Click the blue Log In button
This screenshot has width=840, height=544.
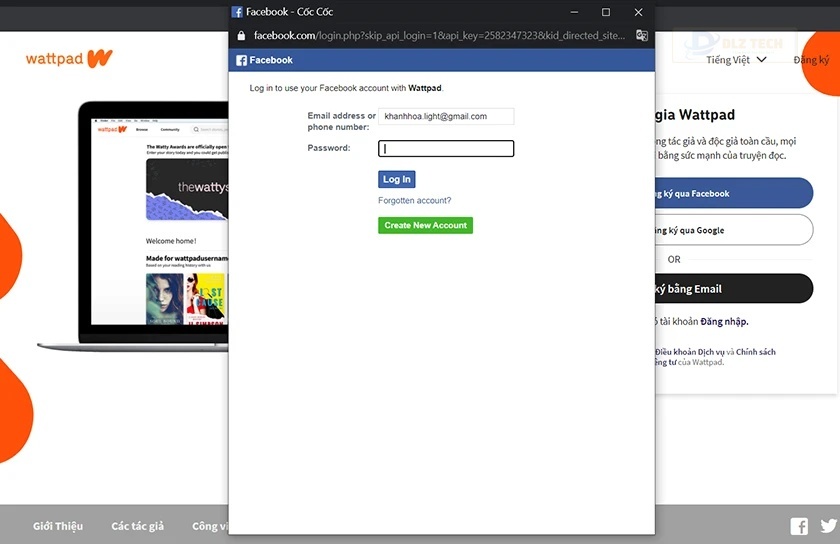click(x=396, y=179)
